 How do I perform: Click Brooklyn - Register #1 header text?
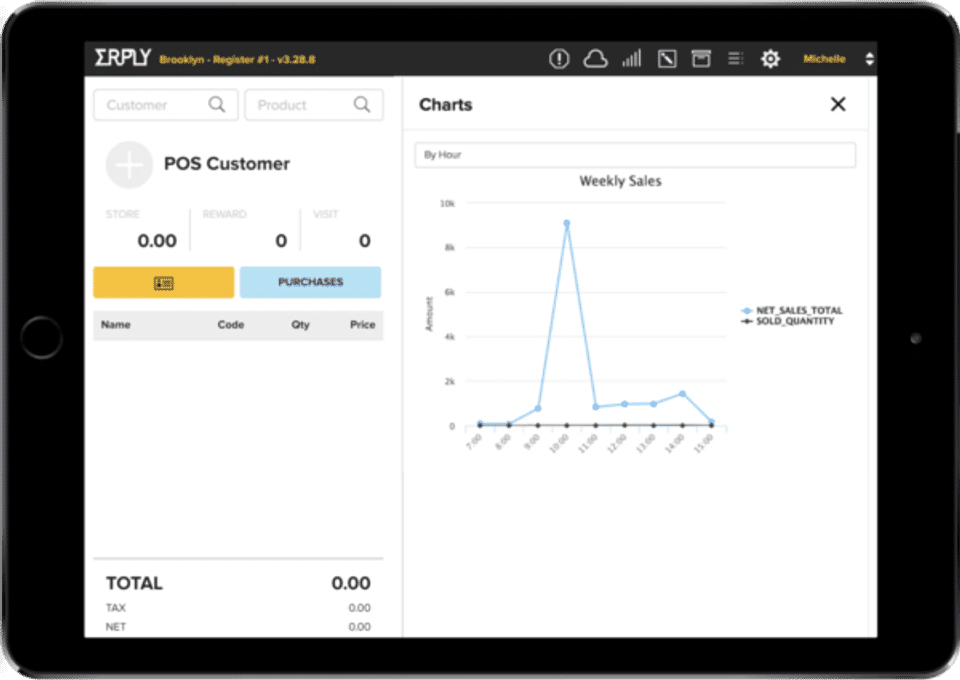[237, 59]
